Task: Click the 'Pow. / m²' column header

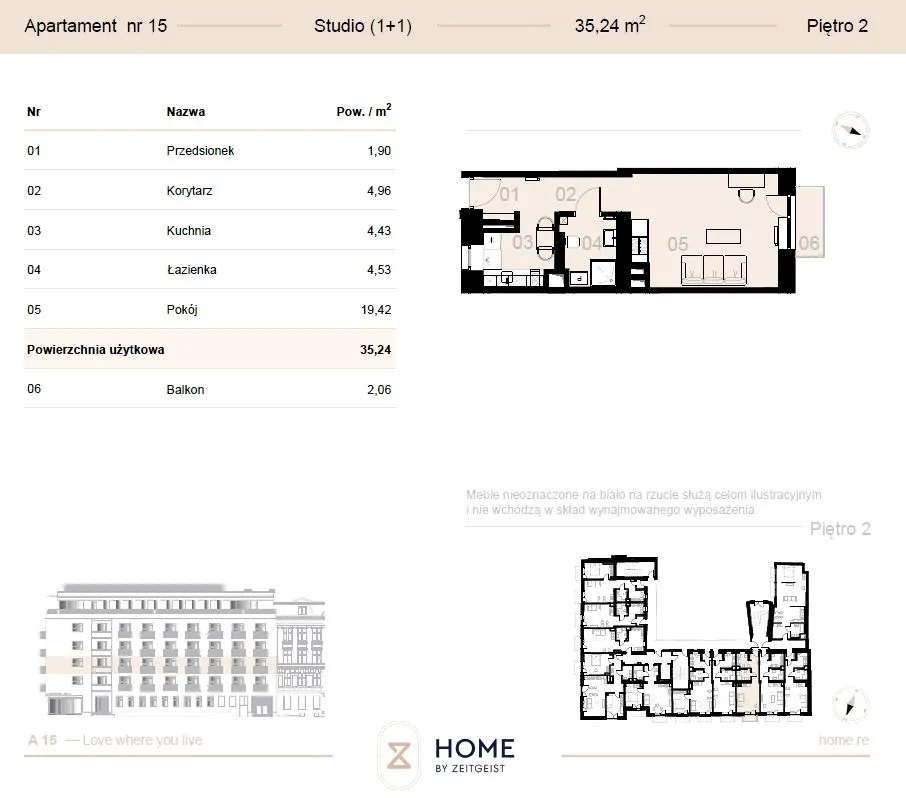Action: tap(364, 110)
